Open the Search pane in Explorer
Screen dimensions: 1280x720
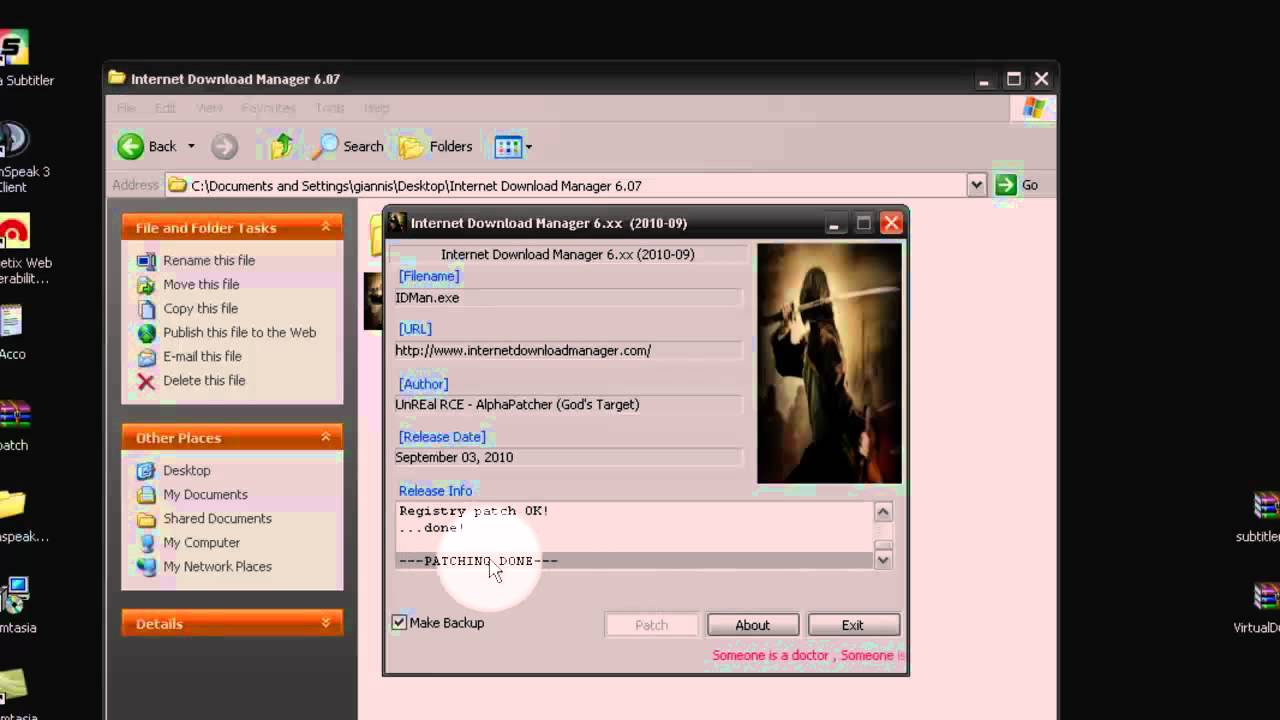[x=347, y=146]
